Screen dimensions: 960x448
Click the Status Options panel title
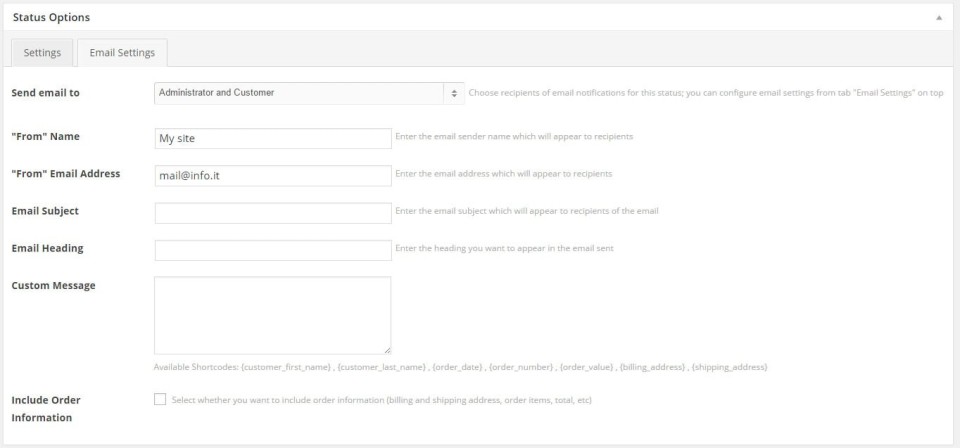(x=51, y=17)
